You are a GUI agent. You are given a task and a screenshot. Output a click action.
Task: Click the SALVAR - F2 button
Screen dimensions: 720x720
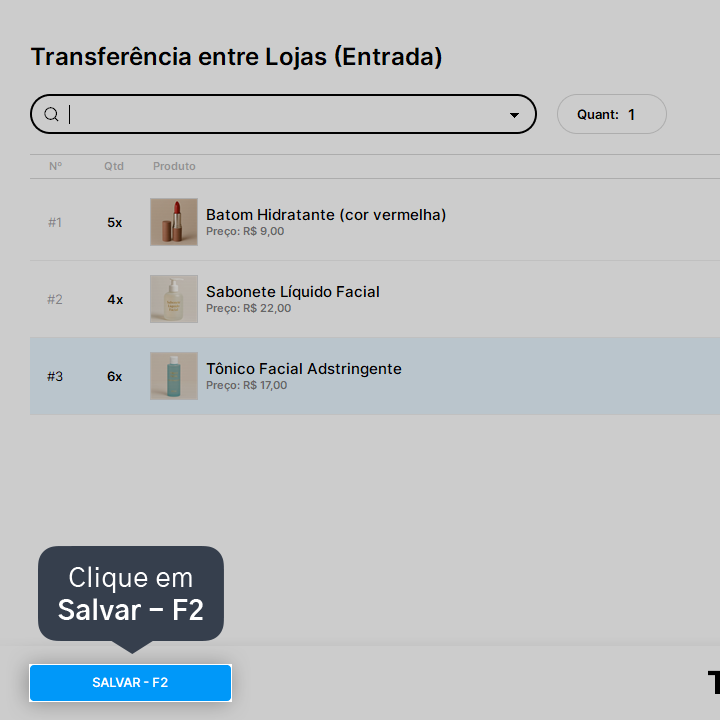(130, 682)
